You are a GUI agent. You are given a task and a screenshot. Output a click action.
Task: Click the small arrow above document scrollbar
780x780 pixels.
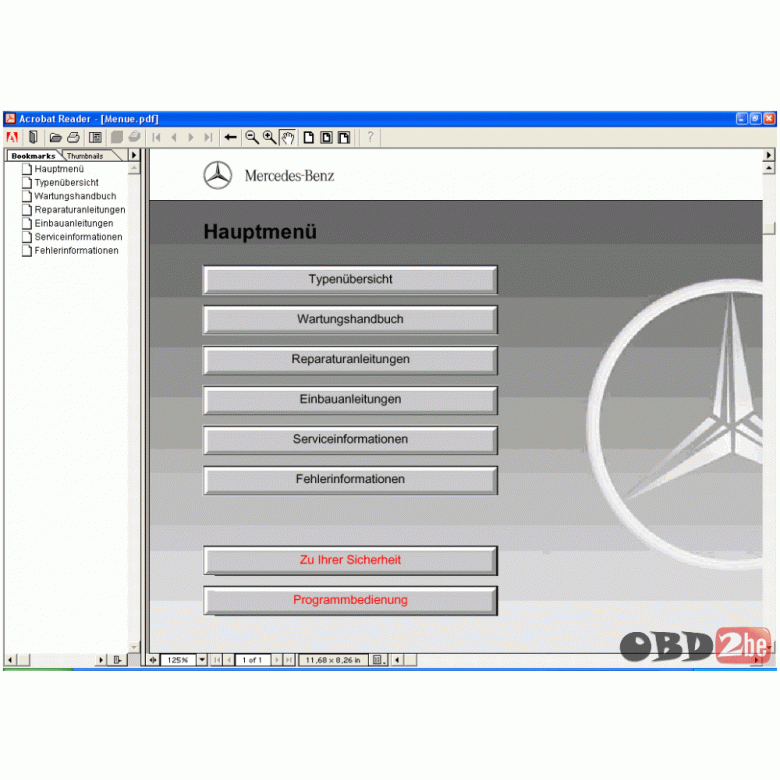[769, 155]
